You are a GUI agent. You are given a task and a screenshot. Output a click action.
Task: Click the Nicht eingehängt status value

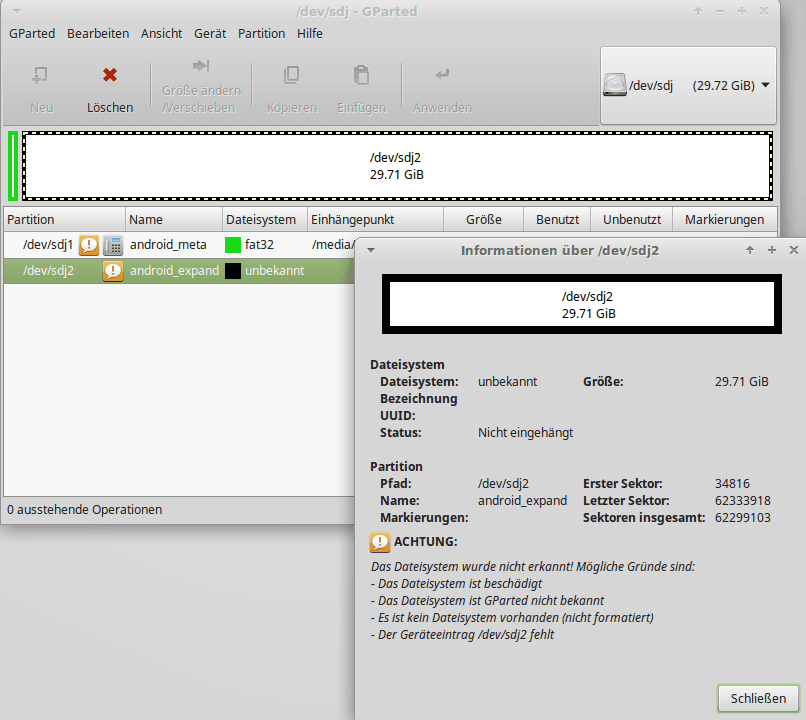(x=525, y=433)
